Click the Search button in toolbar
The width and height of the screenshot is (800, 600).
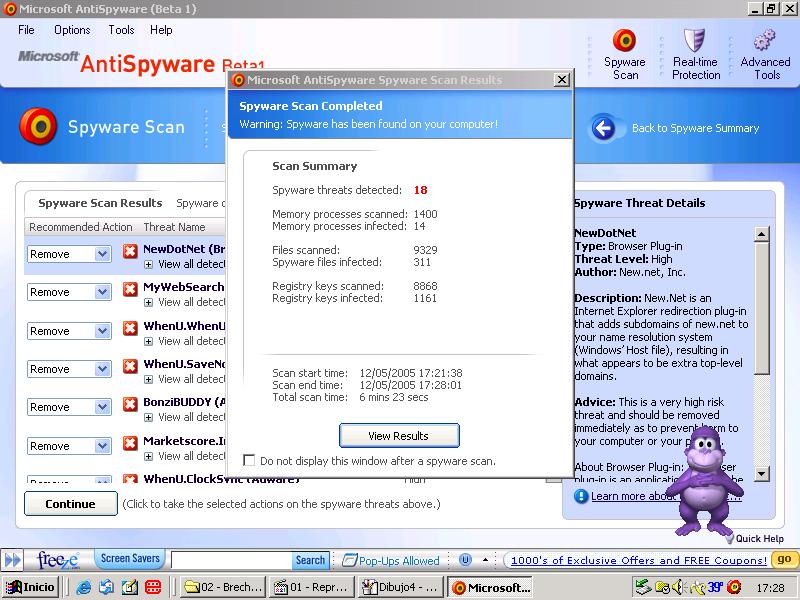click(x=310, y=560)
